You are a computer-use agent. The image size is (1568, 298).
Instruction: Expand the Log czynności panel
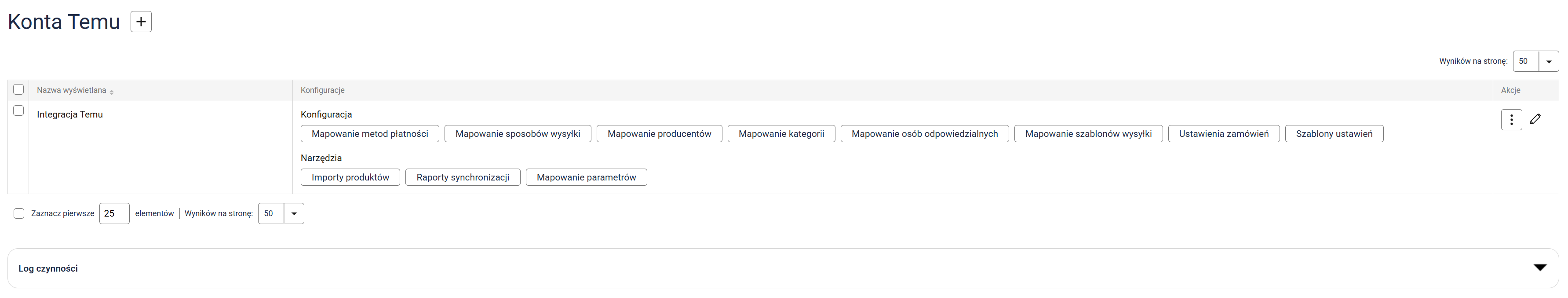[1539, 268]
